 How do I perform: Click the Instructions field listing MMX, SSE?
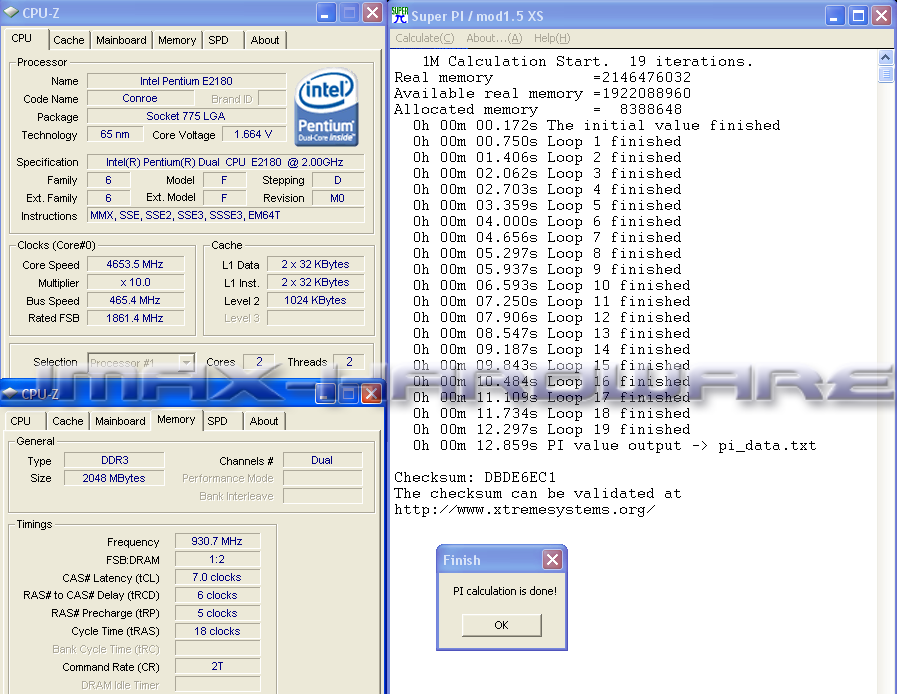pos(226,216)
